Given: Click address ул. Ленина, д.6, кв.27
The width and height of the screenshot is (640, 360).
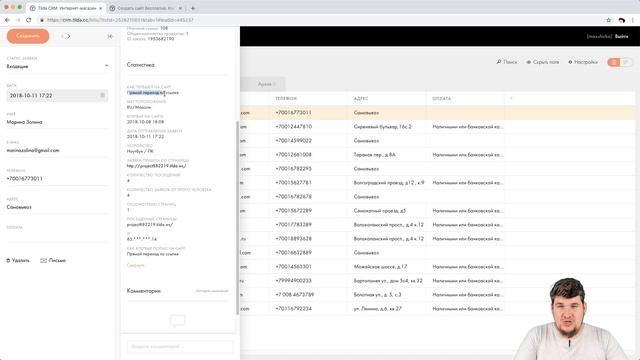Looking at the screenshot, I should click(378, 309).
